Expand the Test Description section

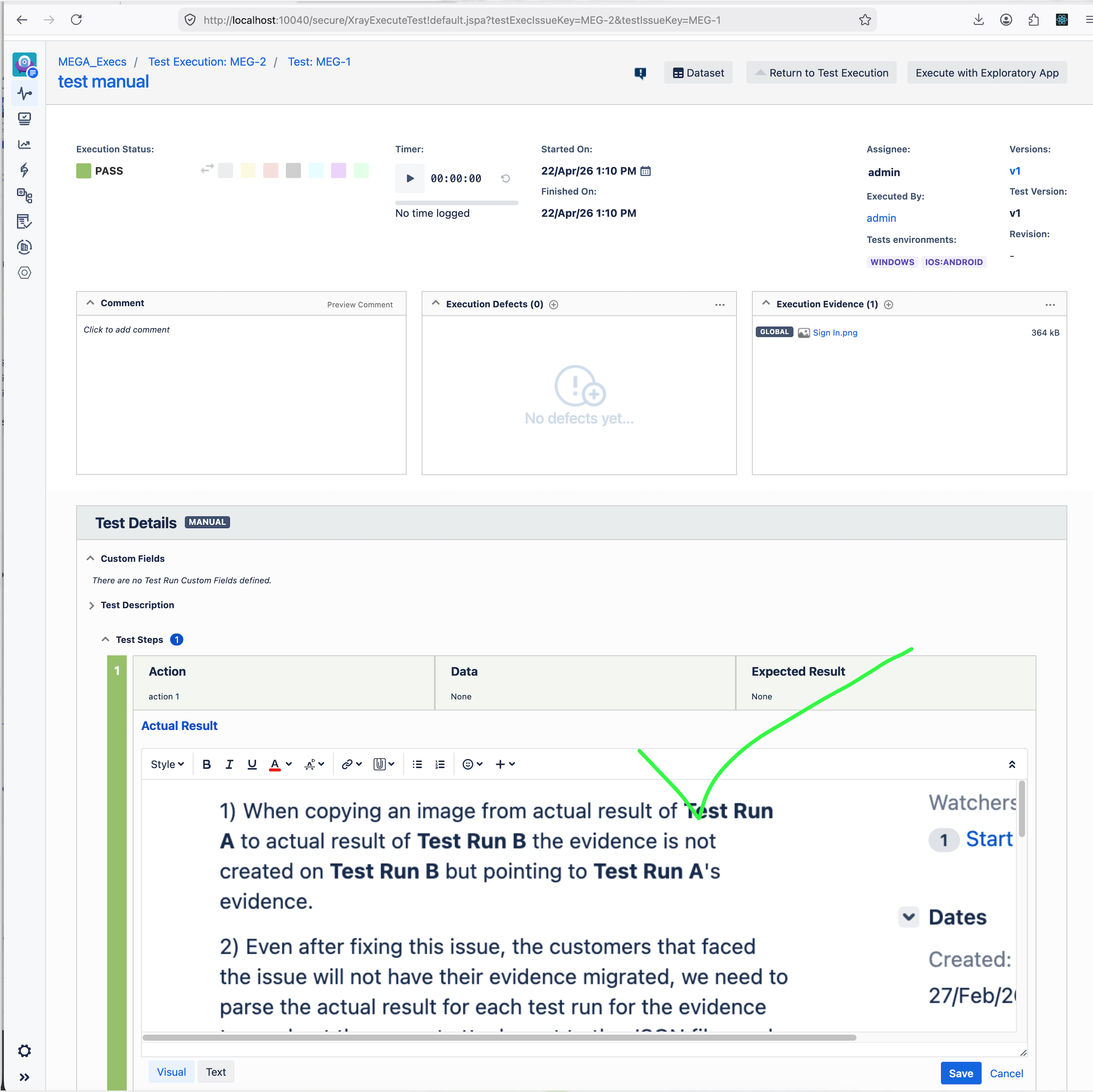tap(91, 605)
